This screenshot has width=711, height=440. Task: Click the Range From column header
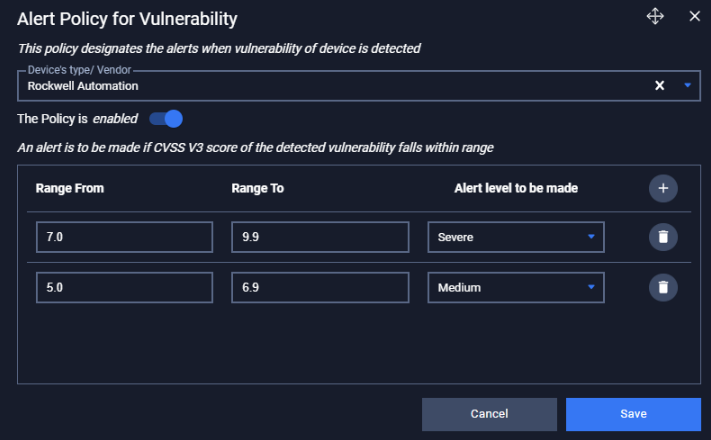click(70, 188)
